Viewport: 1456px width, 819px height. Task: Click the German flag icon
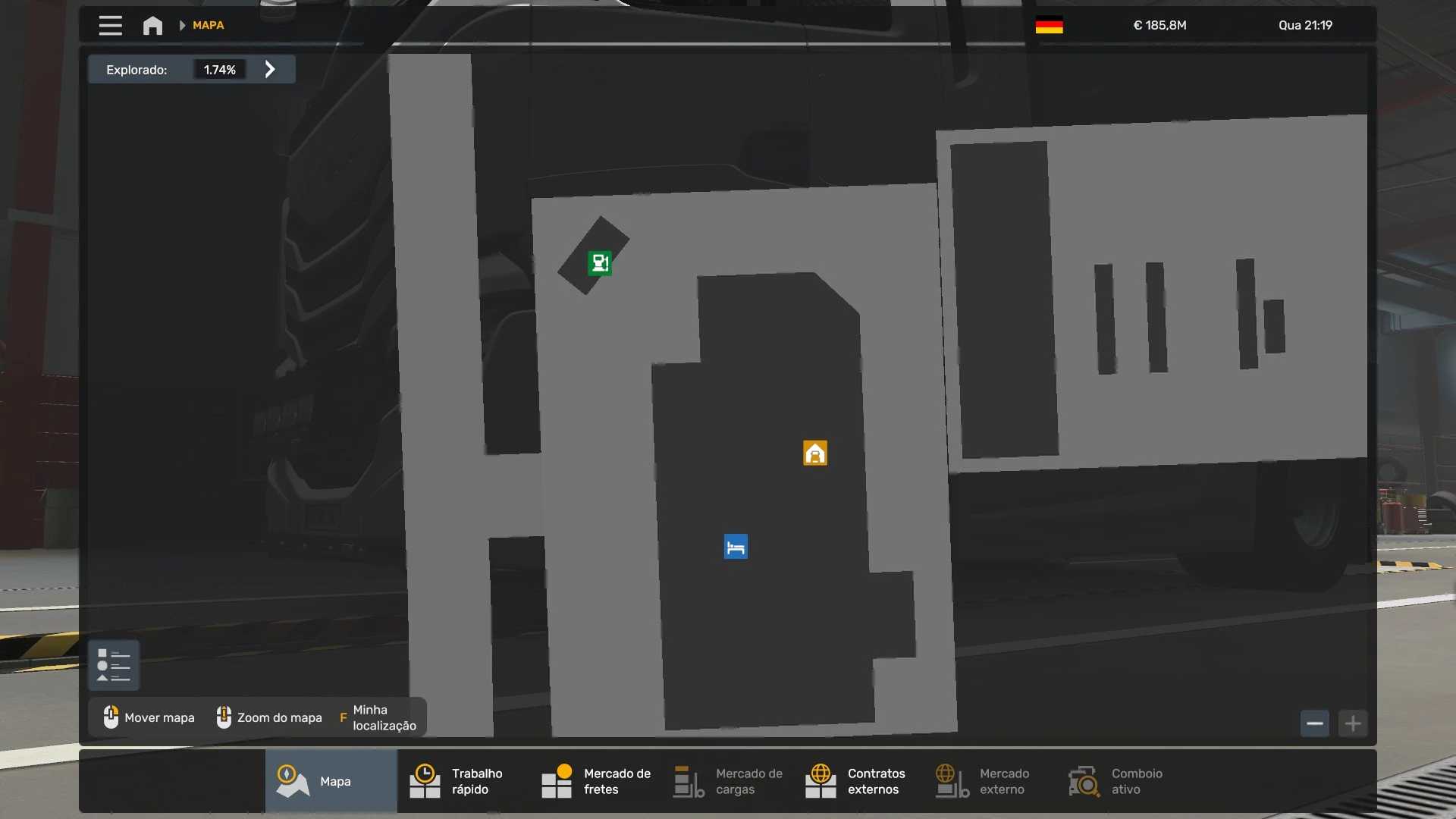[1049, 25]
